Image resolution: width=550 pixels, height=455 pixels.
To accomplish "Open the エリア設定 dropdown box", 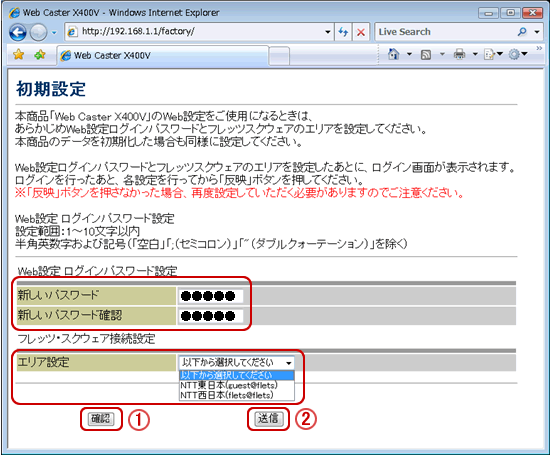I will pyautogui.click(x=236, y=362).
